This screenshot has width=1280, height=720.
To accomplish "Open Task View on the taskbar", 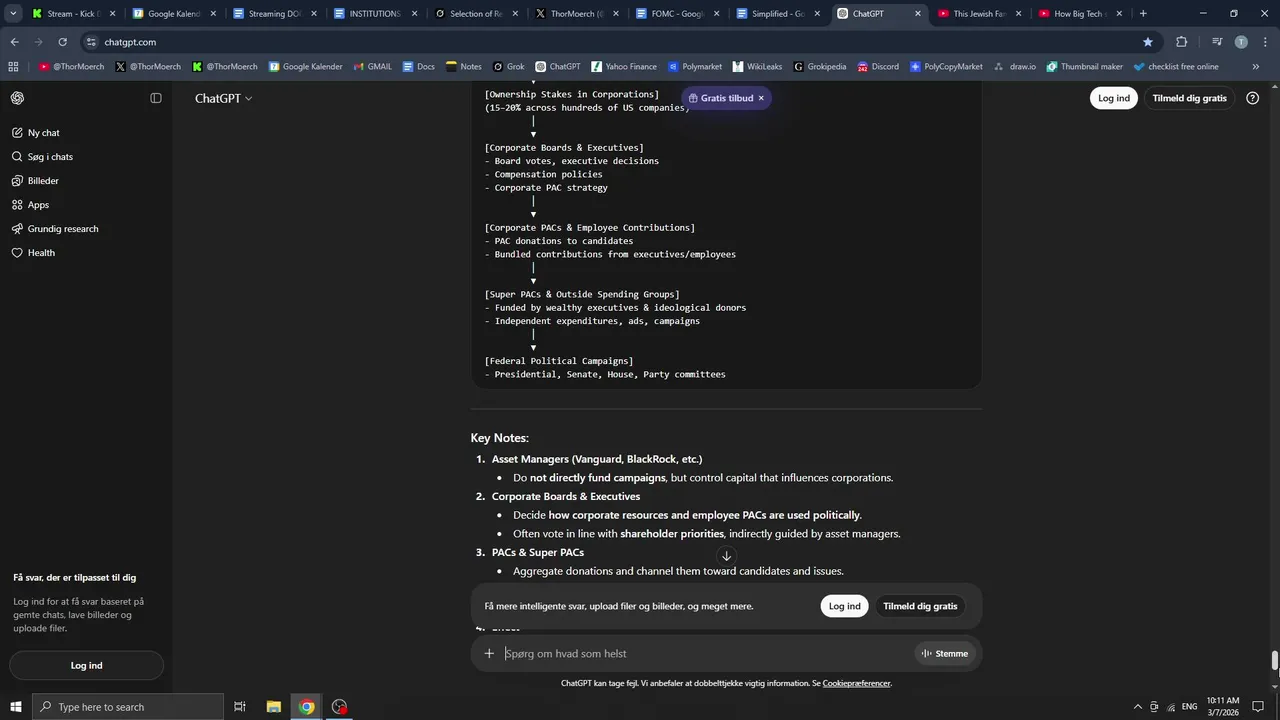I will click(x=240, y=707).
